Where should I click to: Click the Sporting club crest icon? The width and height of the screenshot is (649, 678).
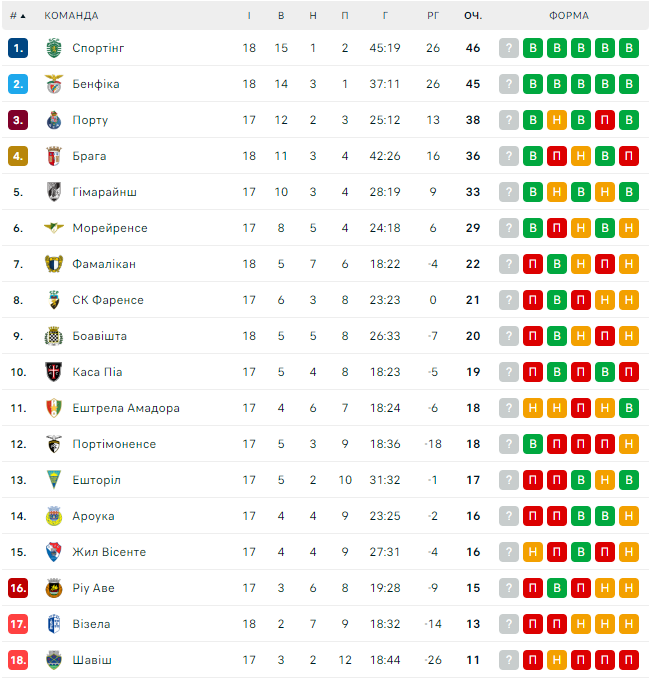(54, 48)
